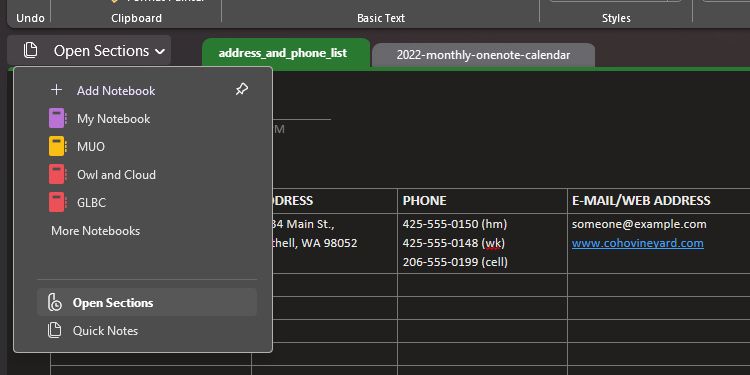Choose Add Notebook from the list
The height and width of the screenshot is (375, 750).
pos(116,90)
